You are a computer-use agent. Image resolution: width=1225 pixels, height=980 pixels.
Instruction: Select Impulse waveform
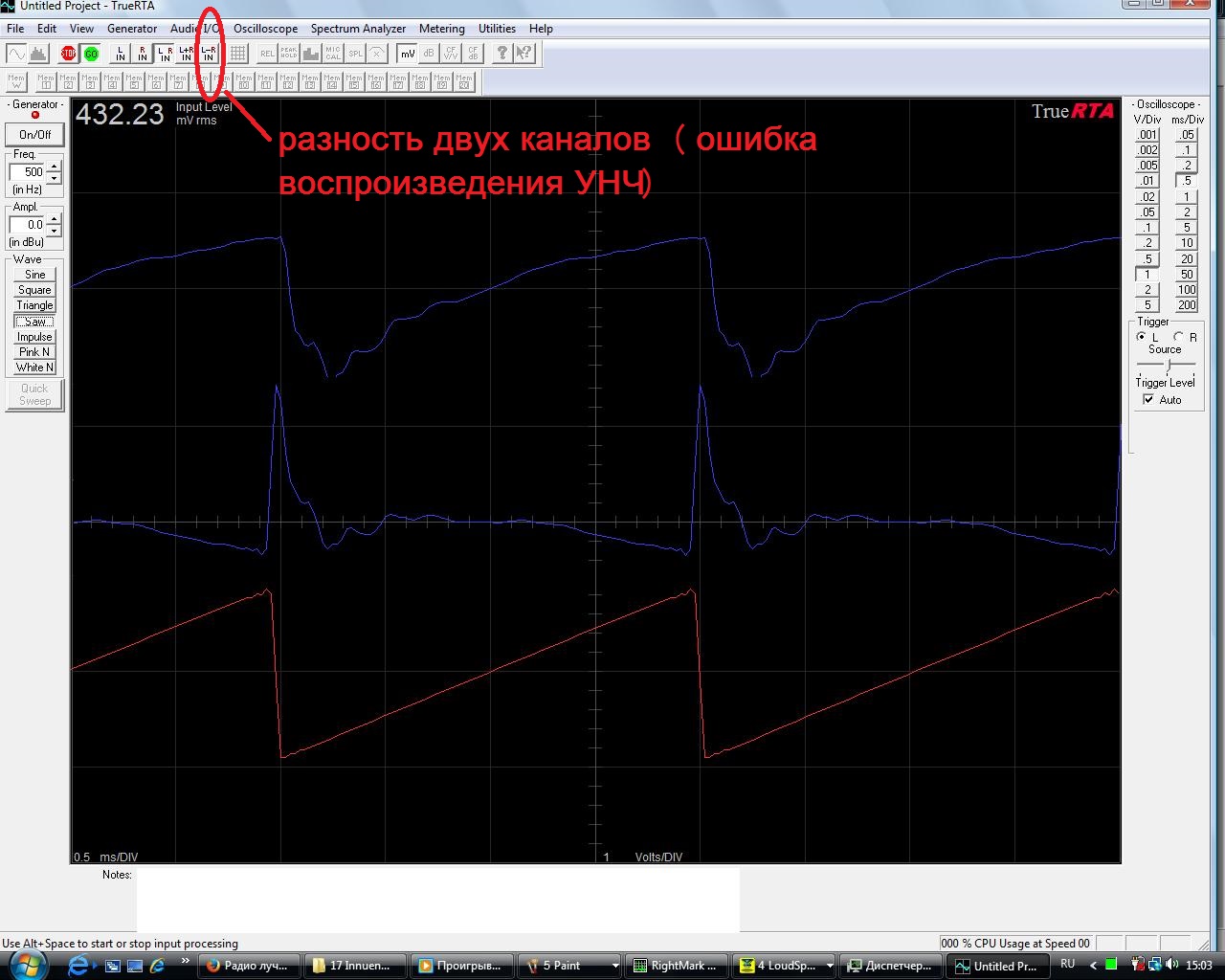click(34, 337)
